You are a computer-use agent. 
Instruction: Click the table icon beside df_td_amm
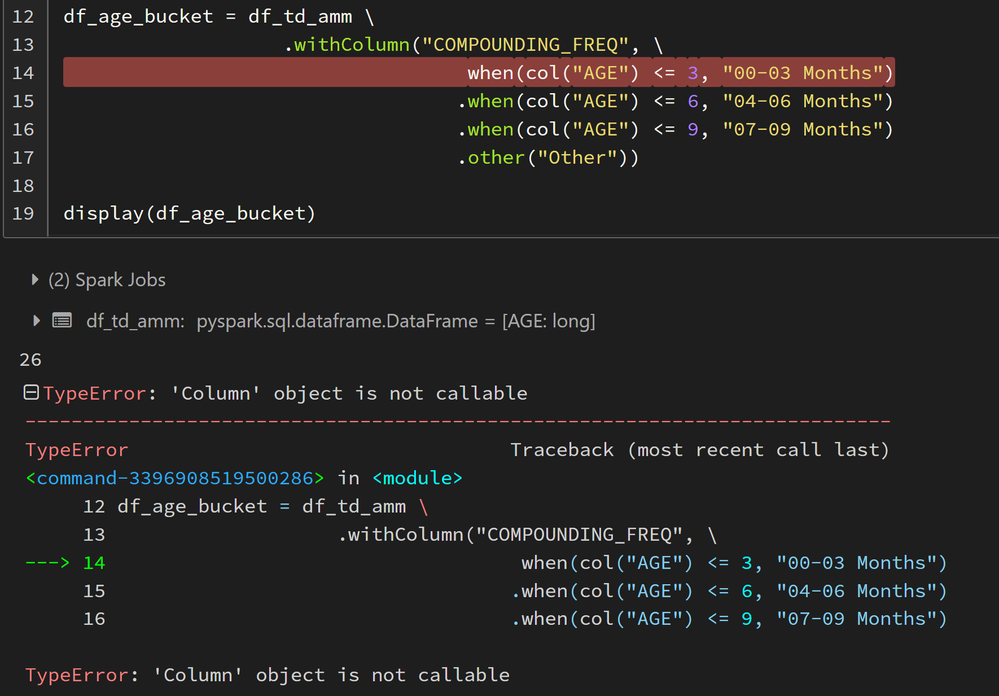point(62,321)
